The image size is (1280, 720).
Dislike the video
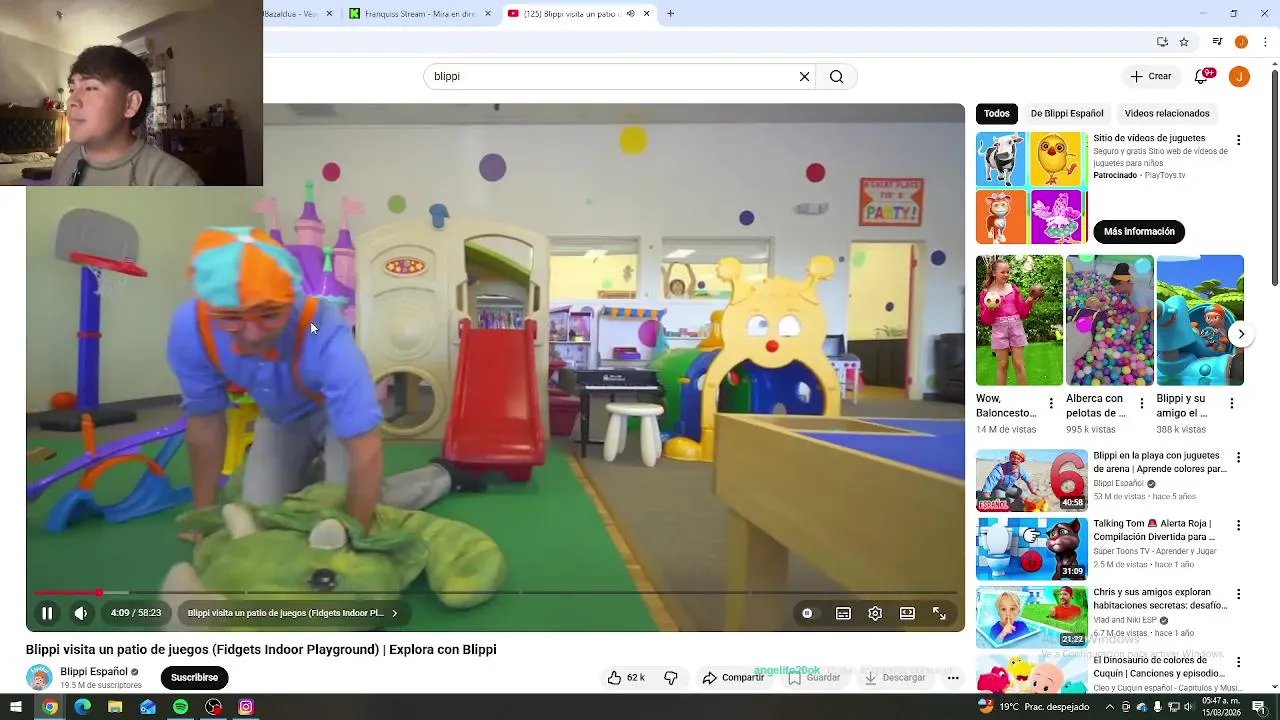click(671, 677)
